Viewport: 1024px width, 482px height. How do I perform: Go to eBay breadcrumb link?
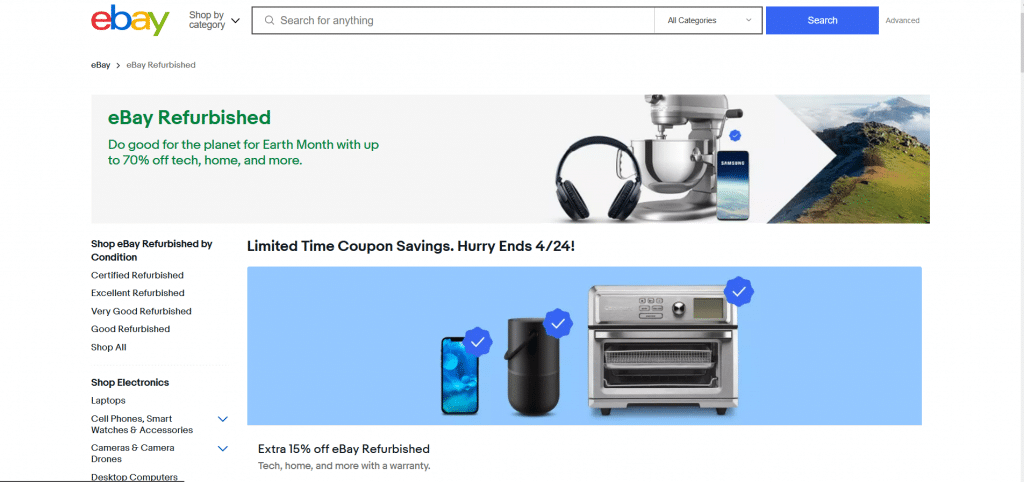point(101,65)
